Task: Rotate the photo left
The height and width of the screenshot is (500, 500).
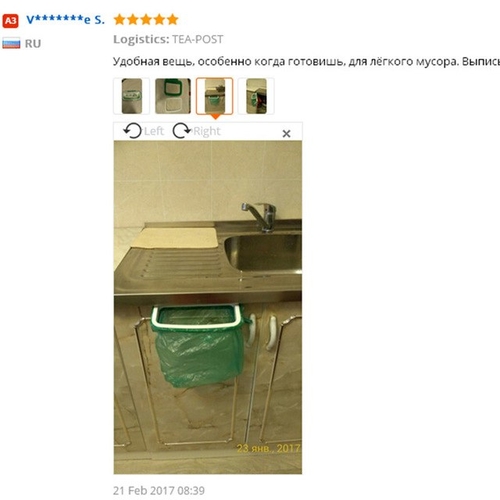Action: coord(143,131)
